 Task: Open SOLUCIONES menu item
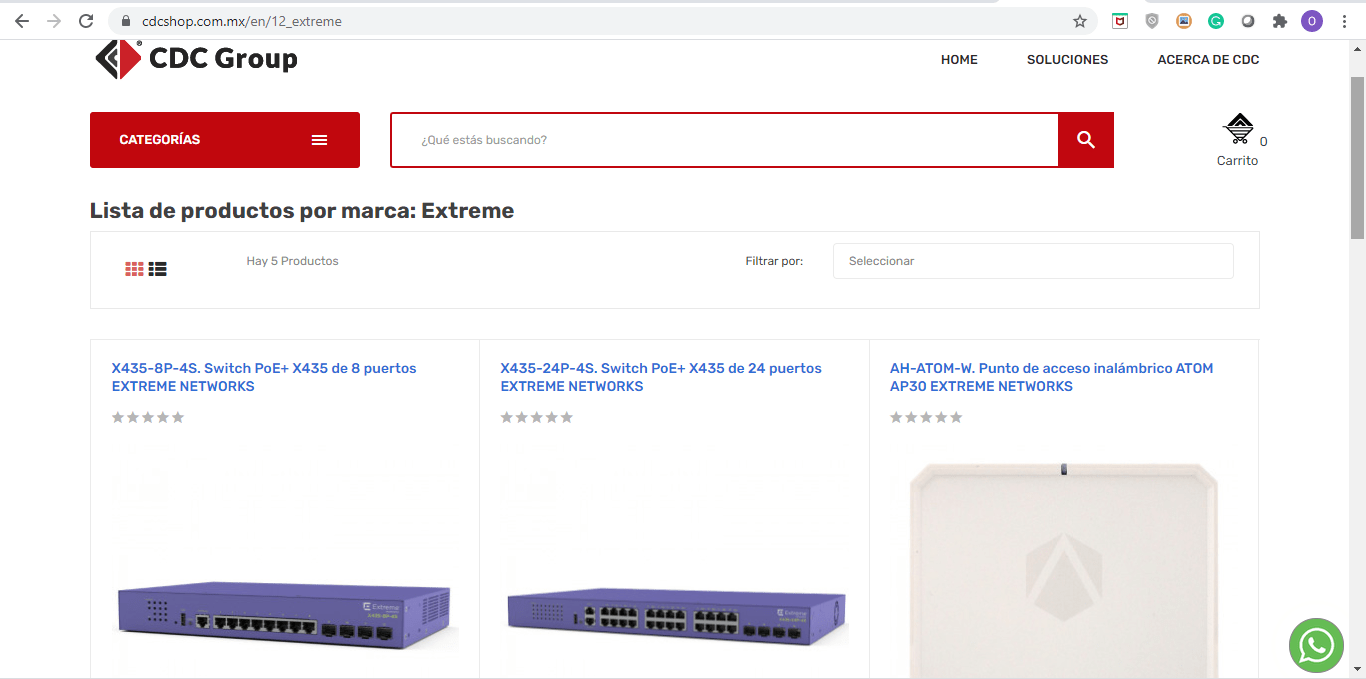[x=1067, y=60]
